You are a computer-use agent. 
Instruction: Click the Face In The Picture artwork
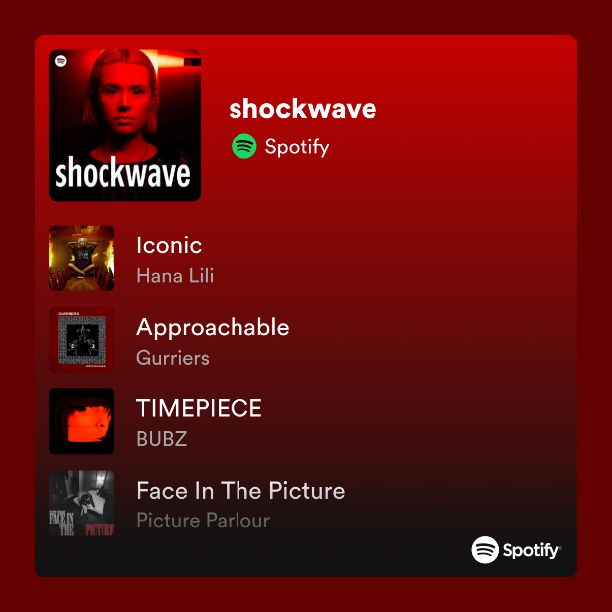coord(82,503)
